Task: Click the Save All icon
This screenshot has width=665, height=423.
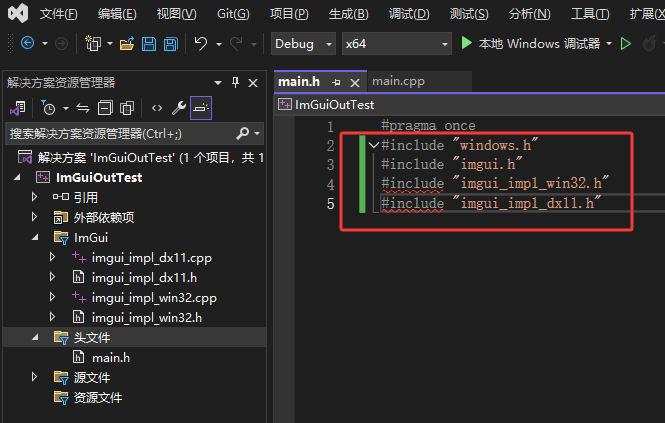Action: tap(171, 44)
